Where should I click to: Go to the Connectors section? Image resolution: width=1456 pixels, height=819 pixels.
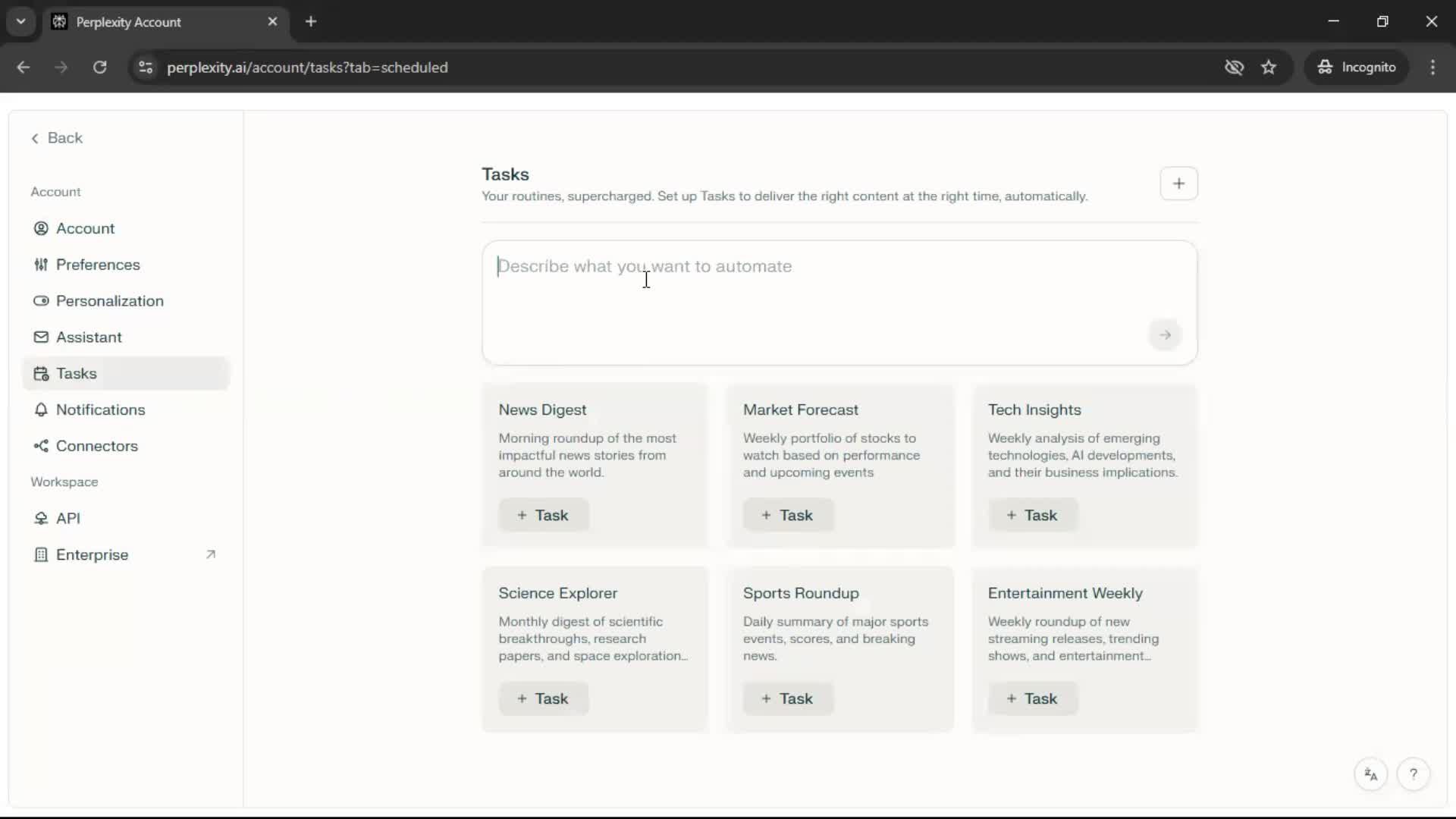coord(96,446)
